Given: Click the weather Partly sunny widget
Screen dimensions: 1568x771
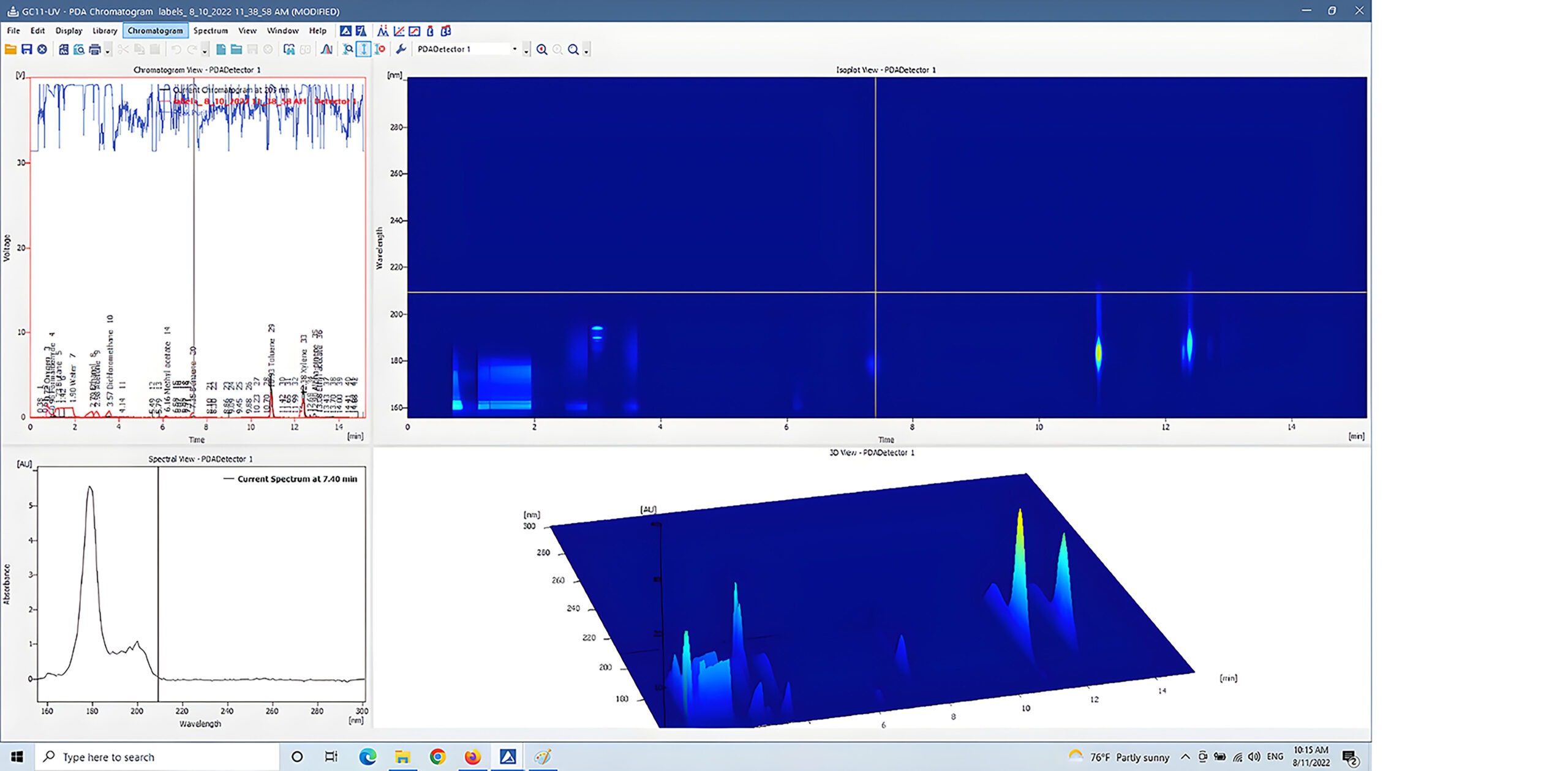Looking at the screenshot, I should pos(1118,757).
